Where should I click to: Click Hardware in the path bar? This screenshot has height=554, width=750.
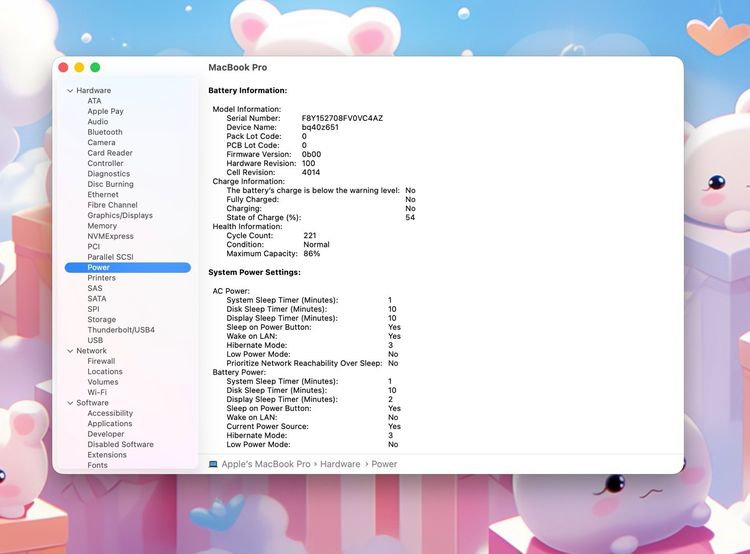[340, 464]
